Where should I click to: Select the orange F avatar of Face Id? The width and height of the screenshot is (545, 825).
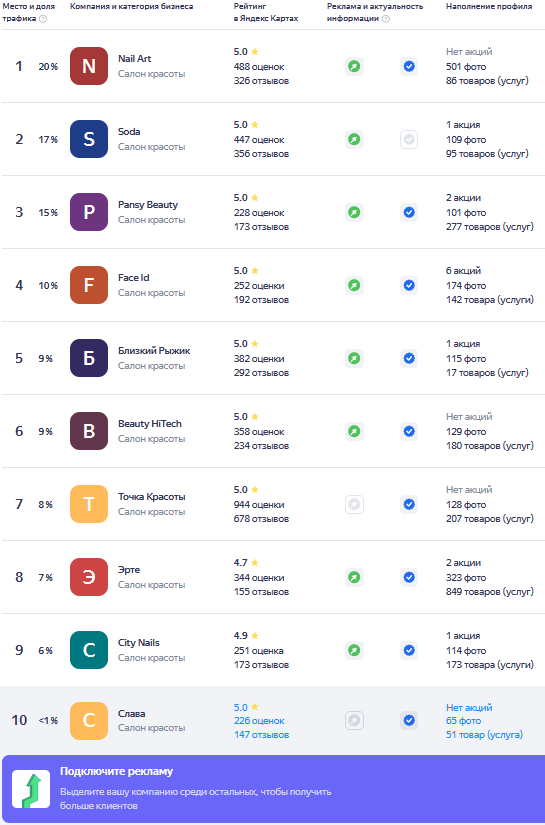coord(89,285)
